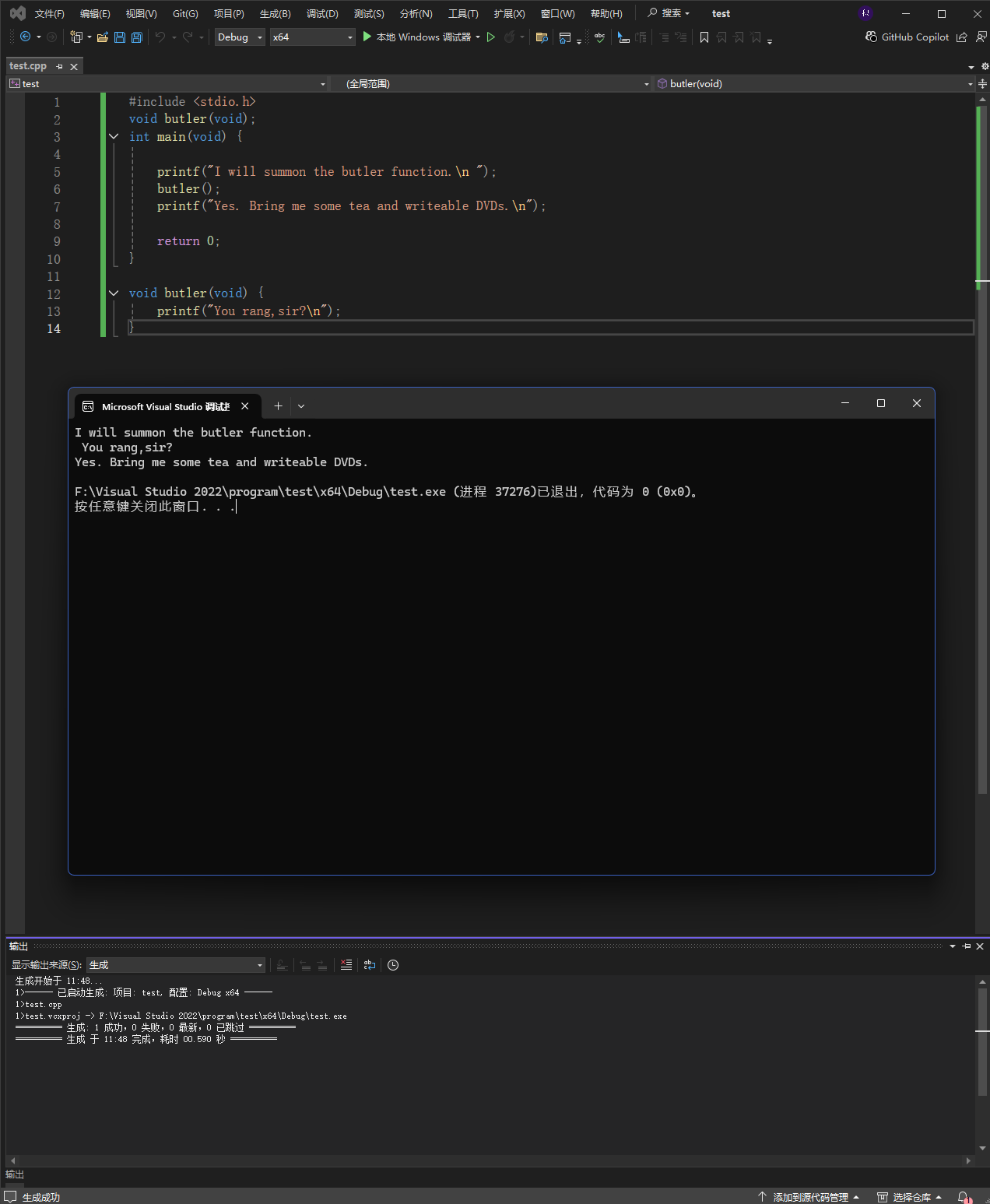The image size is (990, 1204).
Task: Click the clock timestamp icon in output
Action: [x=393, y=965]
